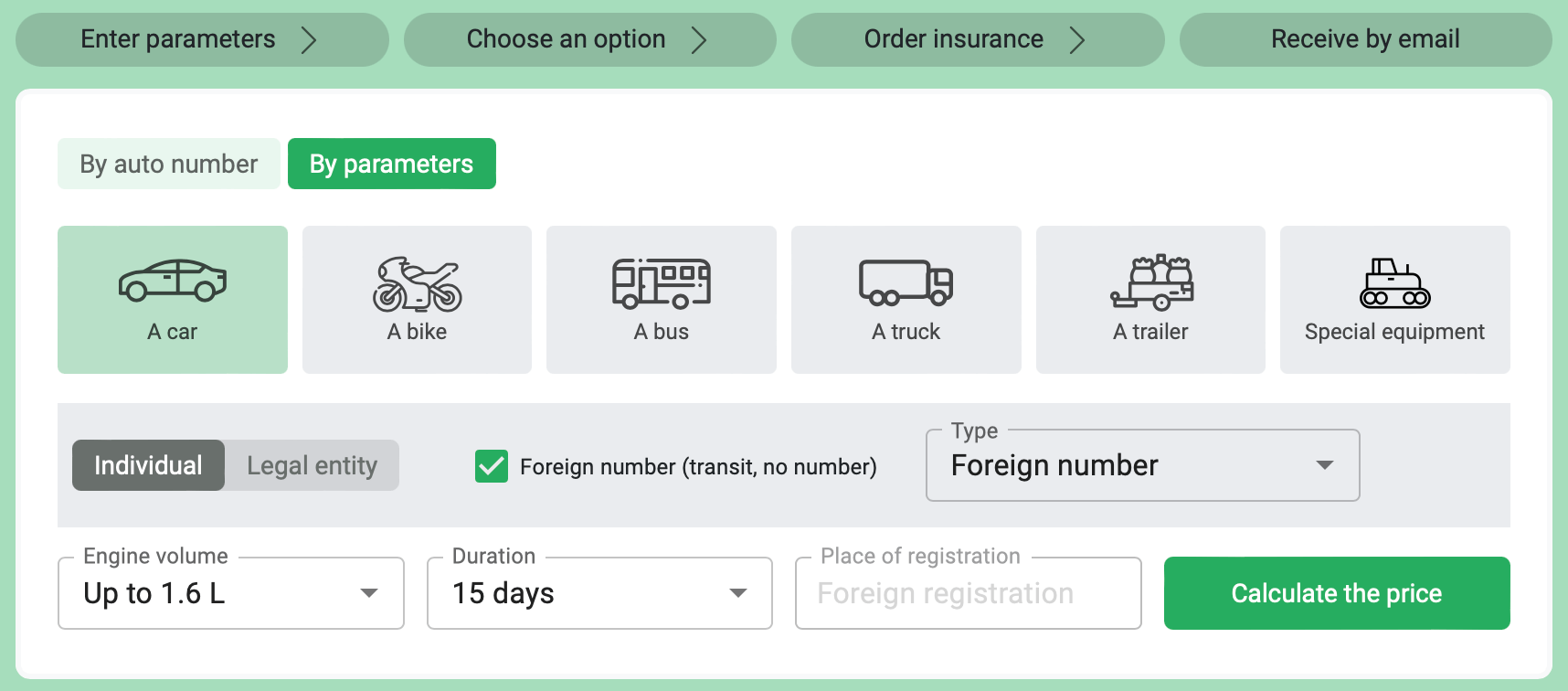This screenshot has width=1568, height=691.
Task: Select the truck vehicle icon
Action: coord(906,282)
